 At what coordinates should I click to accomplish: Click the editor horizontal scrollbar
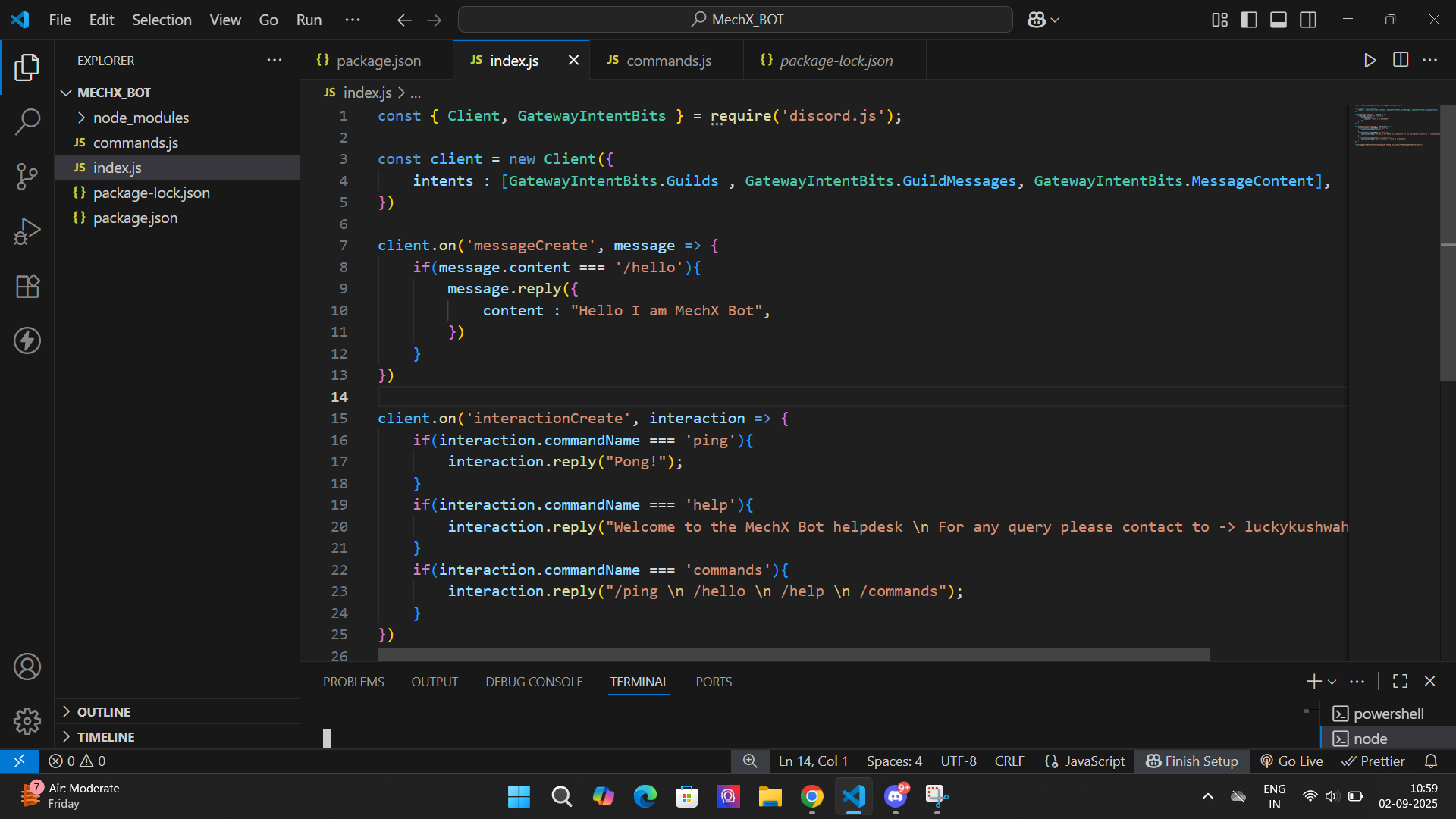point(792,654)
